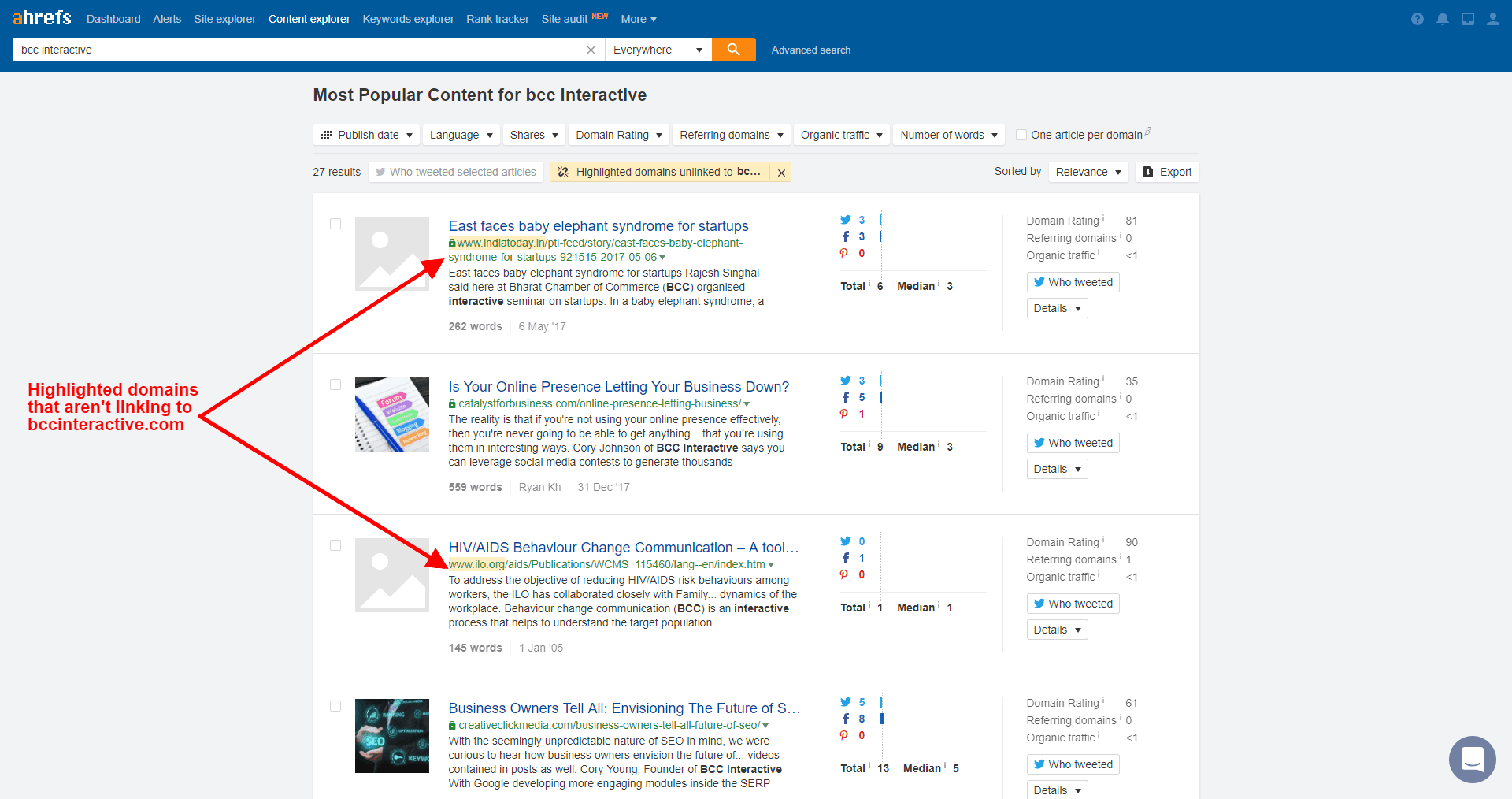The width and height of the screenshot is (1512, 799).
Task: Open the Publish date filter
Action: (366, 135)
